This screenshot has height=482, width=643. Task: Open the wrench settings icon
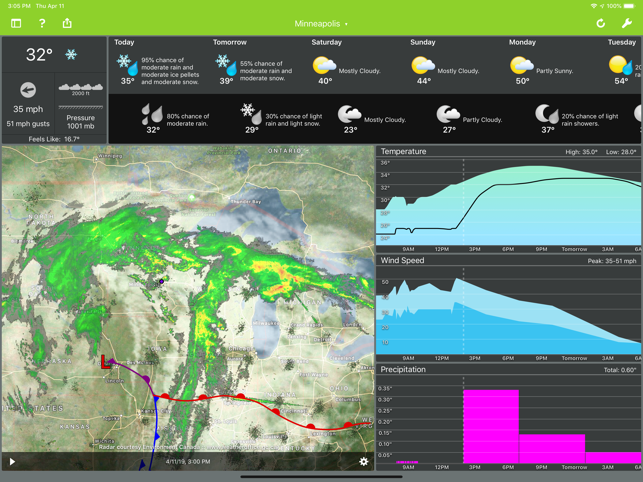(627, 23)
